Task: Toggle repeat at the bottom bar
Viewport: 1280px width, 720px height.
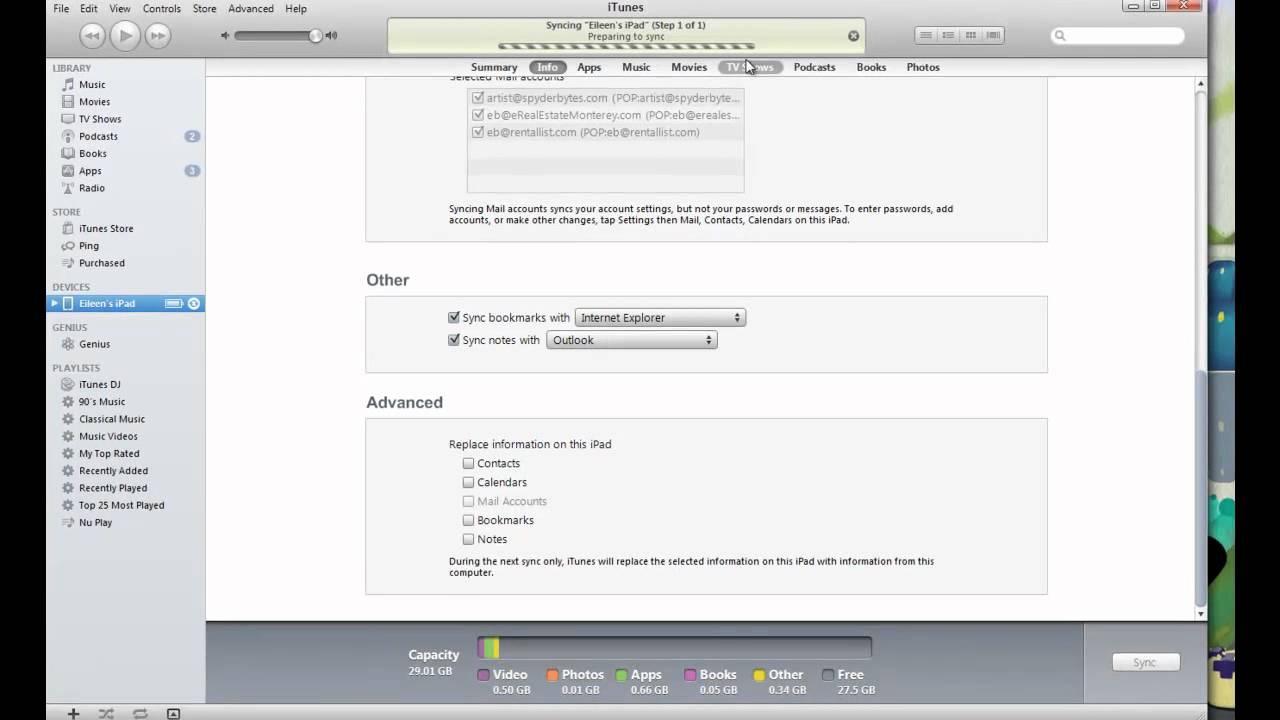Action: tap(140, 713)
